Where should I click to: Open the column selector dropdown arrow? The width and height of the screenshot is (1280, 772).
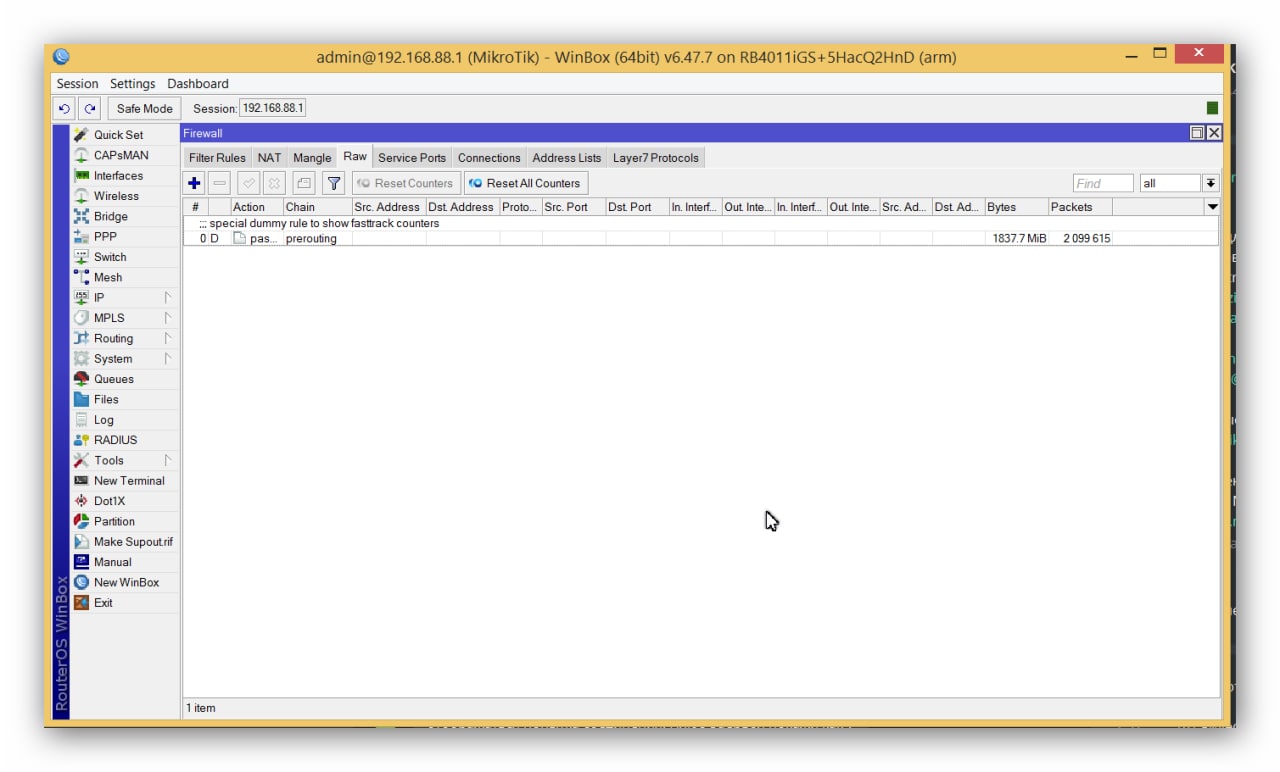(1213, 207)
